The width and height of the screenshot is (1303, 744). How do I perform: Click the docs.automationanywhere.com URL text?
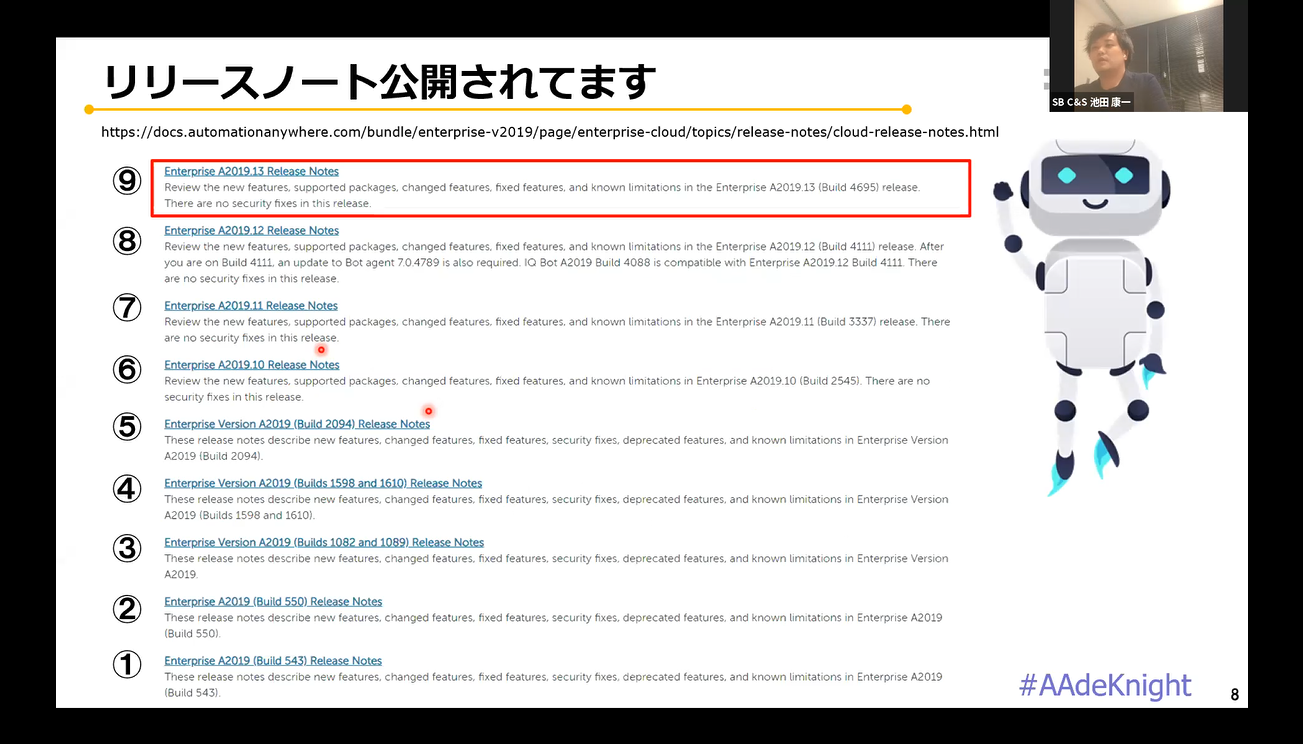pyautogui.click(x=550, y=132)
